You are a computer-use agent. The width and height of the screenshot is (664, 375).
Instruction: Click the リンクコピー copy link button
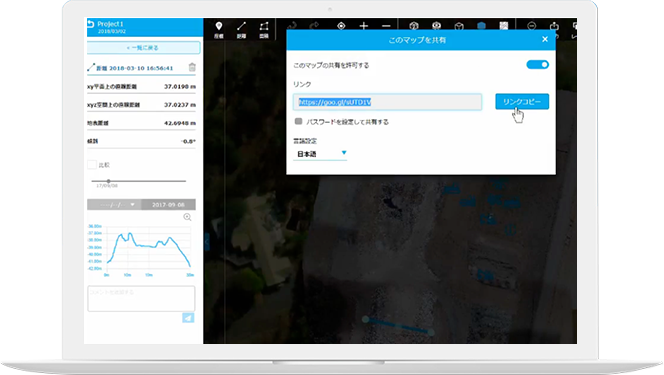tap(522, 102)
